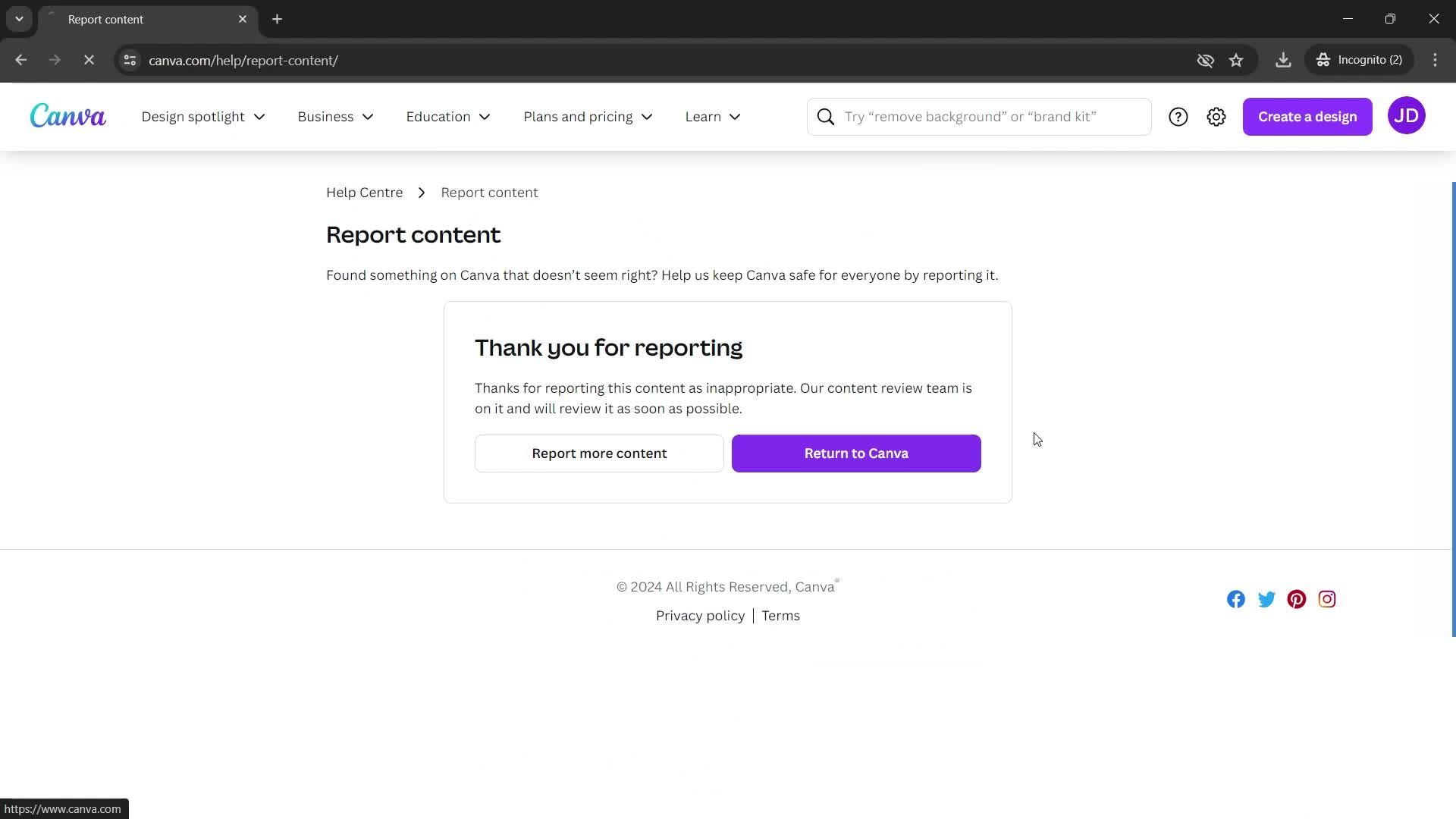
Task: Bookmark this page with star icon
Action: tap(1236, 60)
